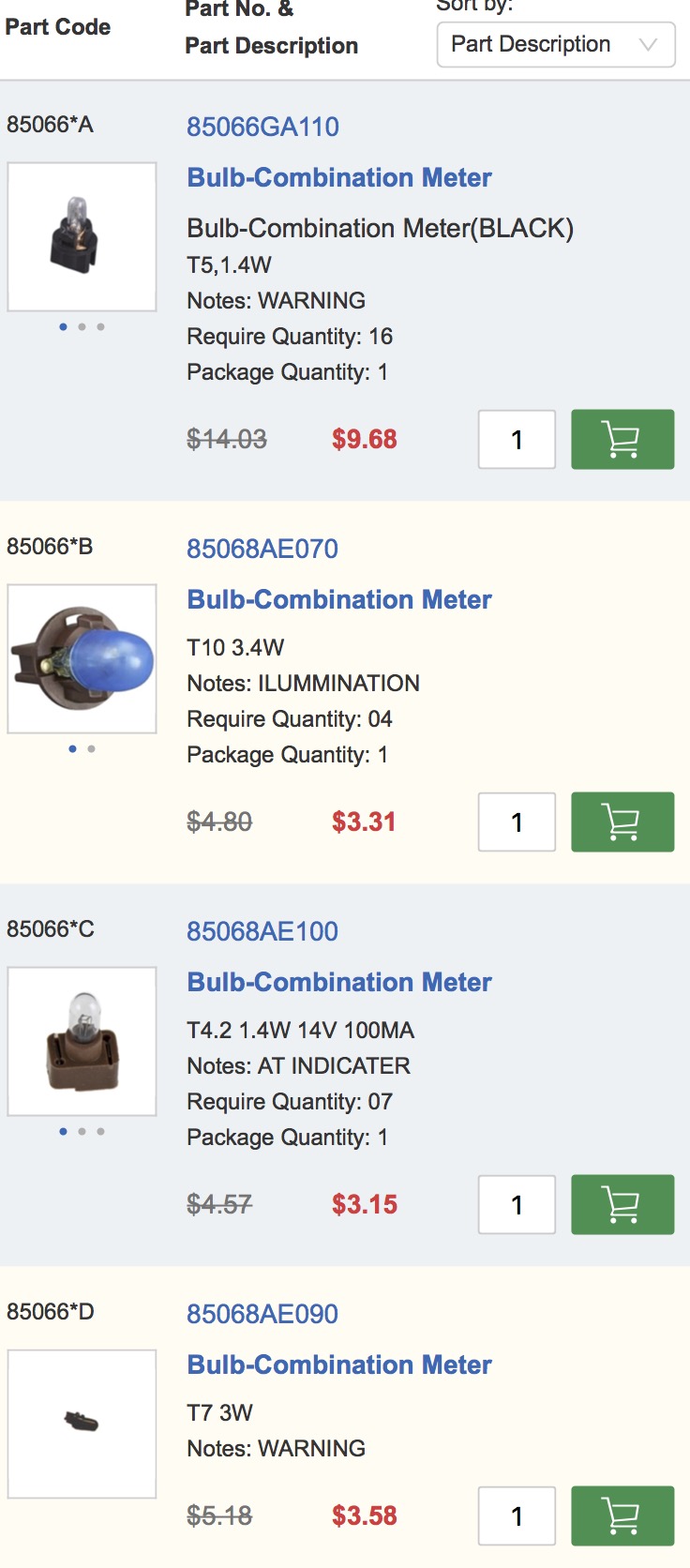Click quantity field for the $3.58 bulb

coord(517,1515)
